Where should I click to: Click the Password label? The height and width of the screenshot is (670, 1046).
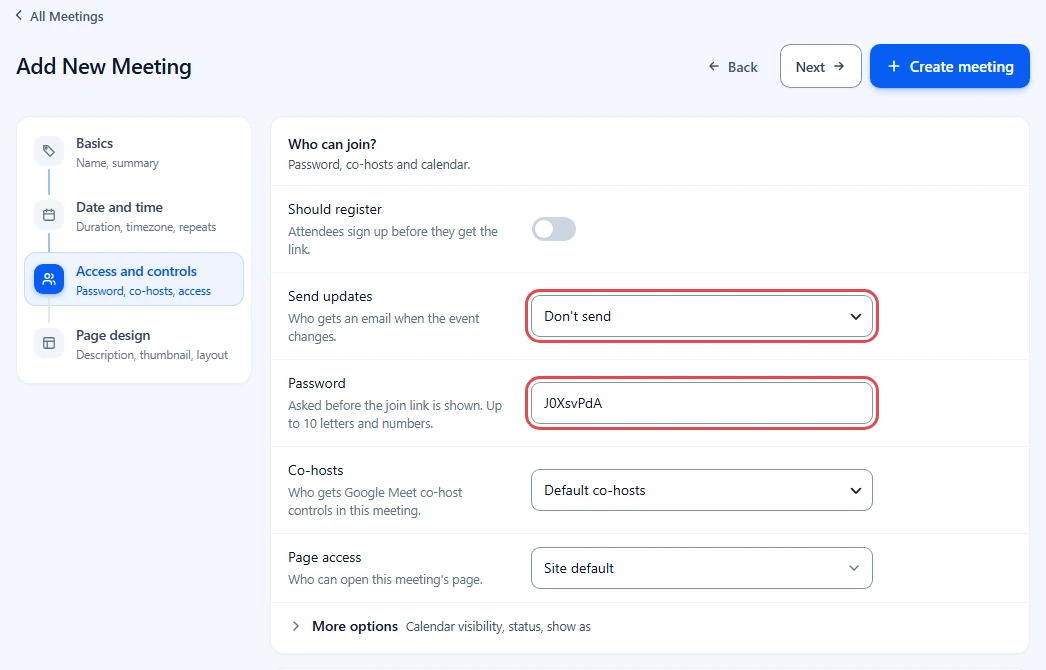(317, 383)
